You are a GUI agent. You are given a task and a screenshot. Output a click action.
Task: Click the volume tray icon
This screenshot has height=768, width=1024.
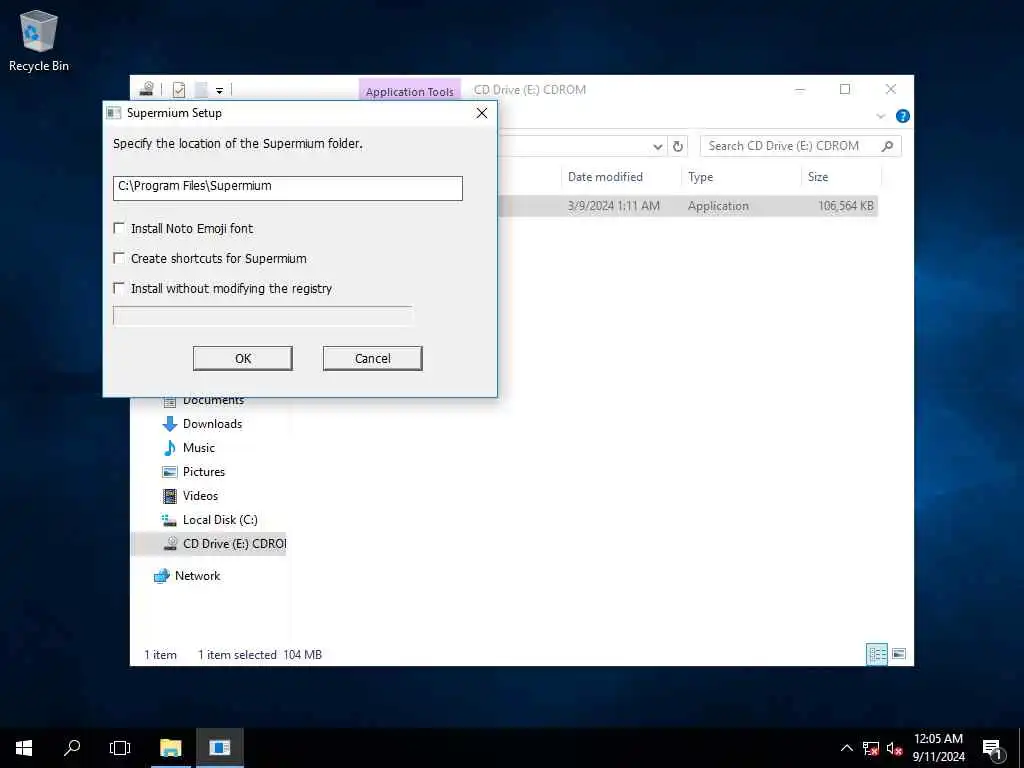tap(894, 748)
